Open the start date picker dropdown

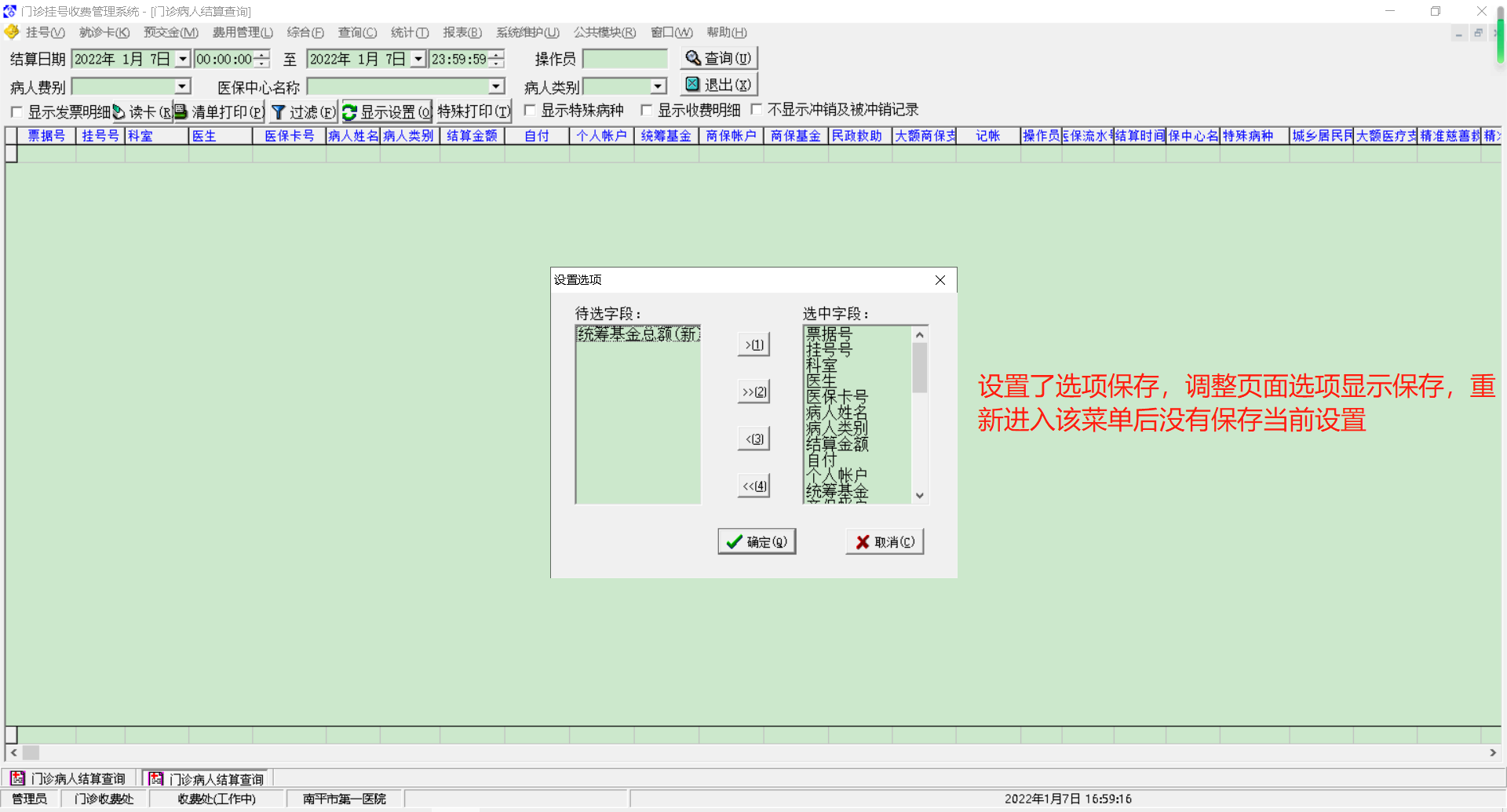coord(183,59)
